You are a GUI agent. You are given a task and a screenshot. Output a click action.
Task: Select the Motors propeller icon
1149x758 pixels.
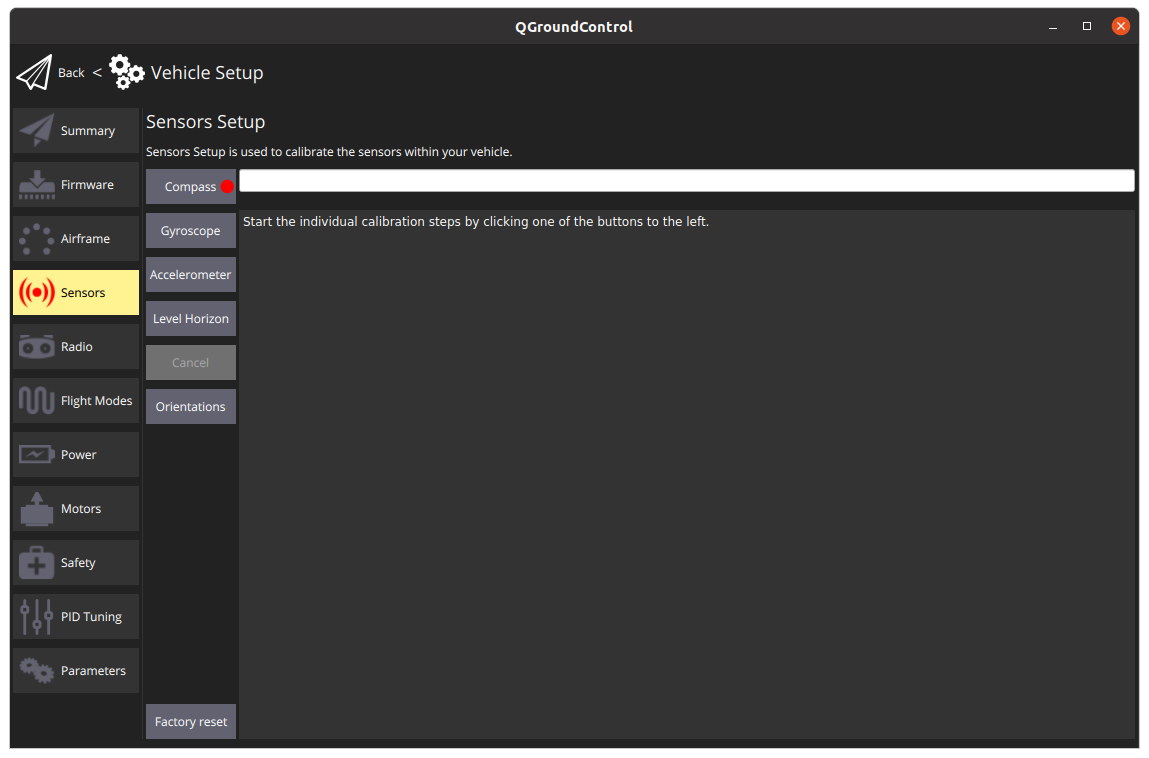(x=36, y=508)
